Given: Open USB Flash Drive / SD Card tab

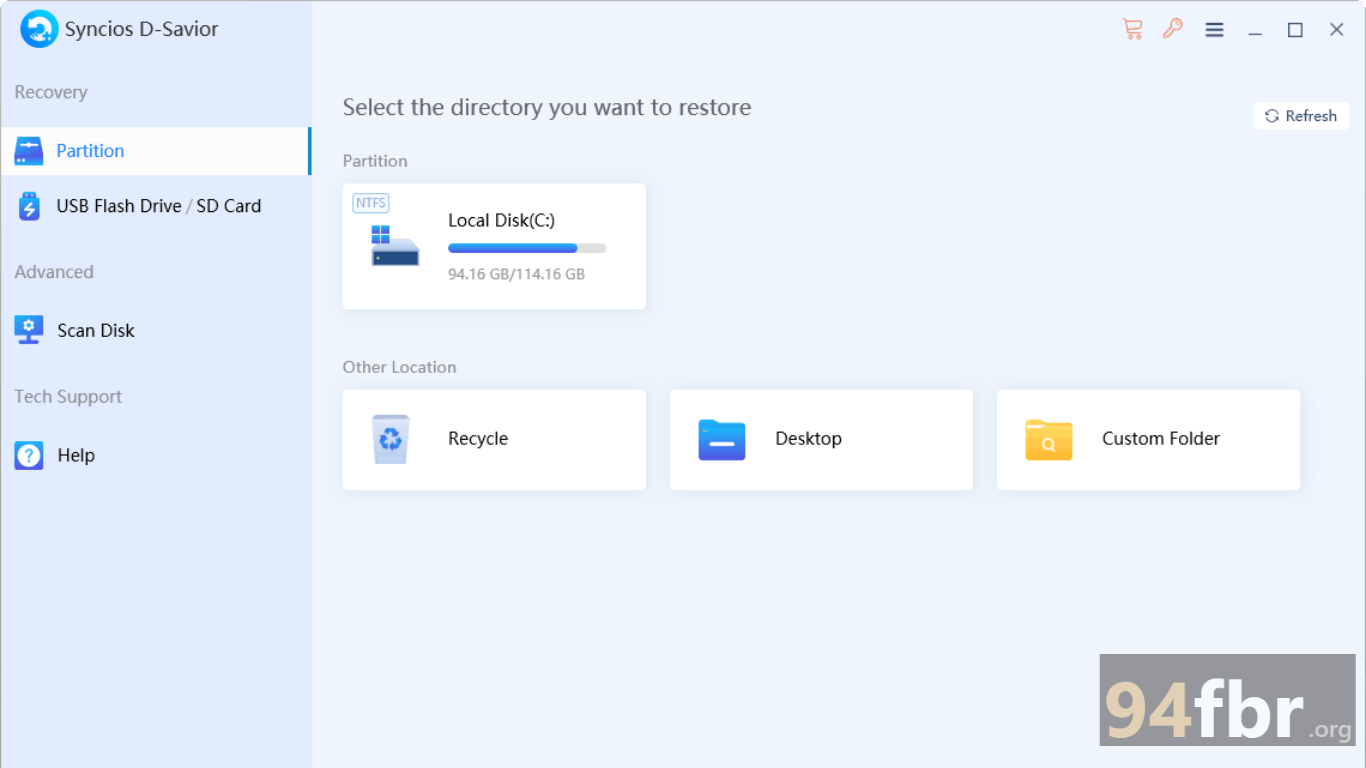Looking at the screenshot, I should [156, 206].
